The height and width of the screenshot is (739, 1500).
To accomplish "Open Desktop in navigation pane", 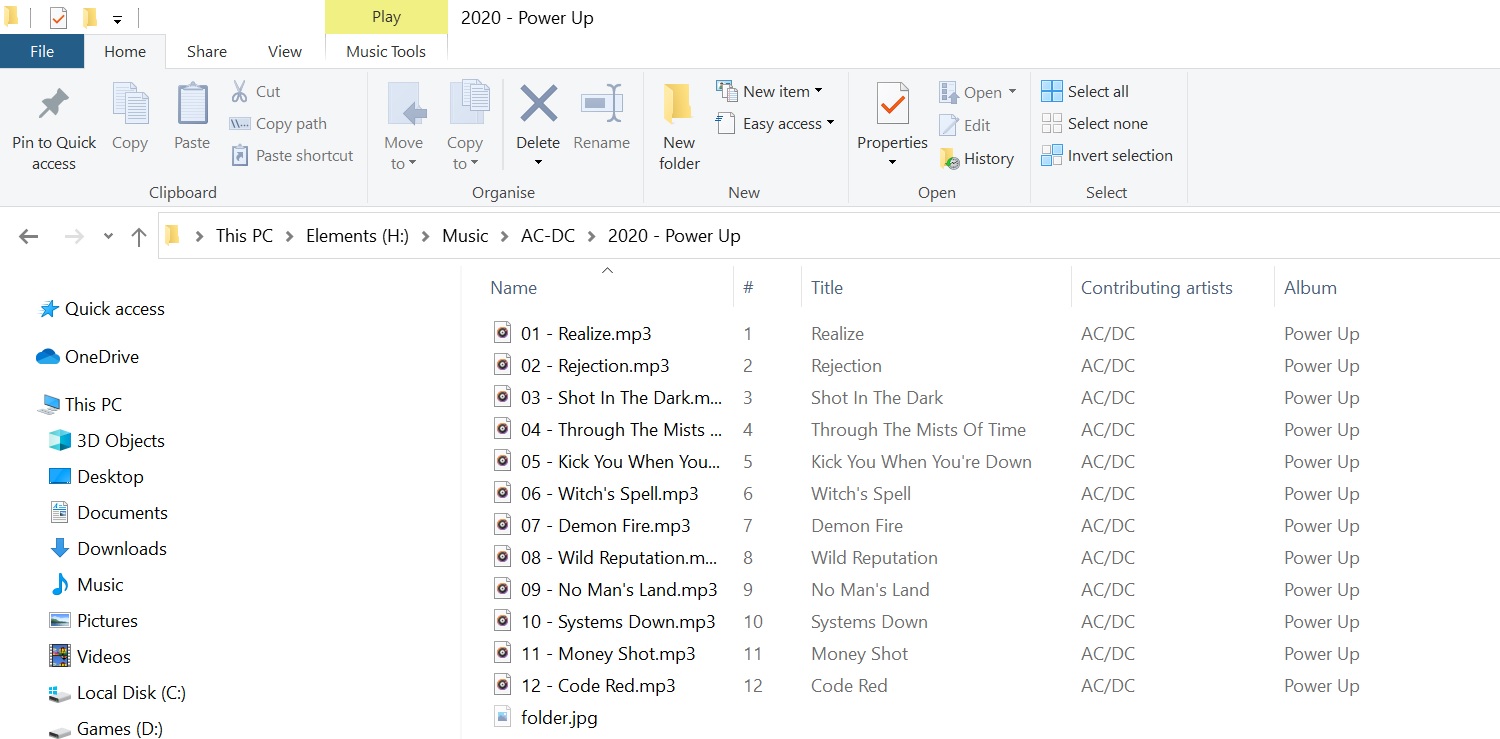I will 96,477.
